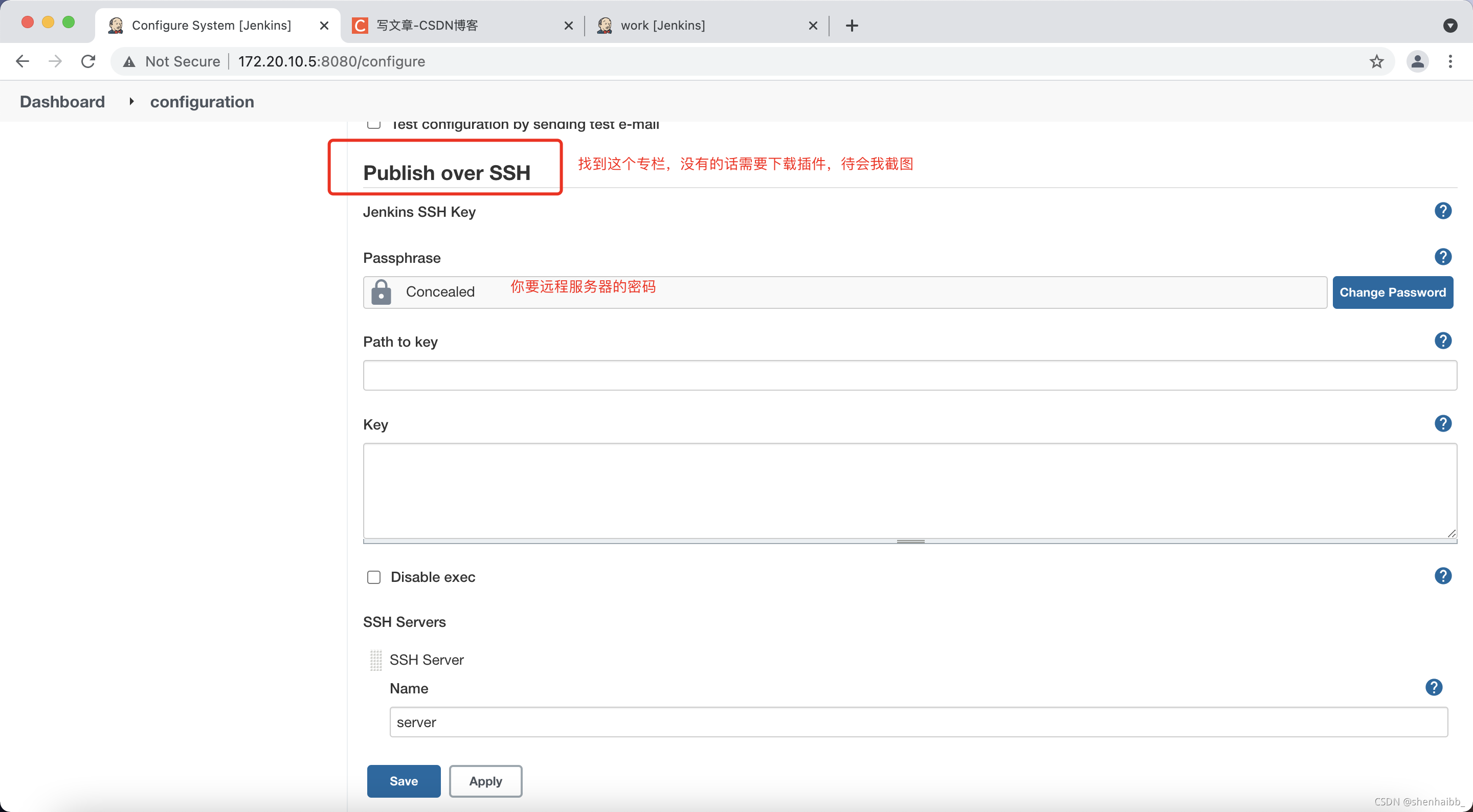
Task: Click the help icon next to Jenkins SSH Key
Action: pyautogui.click(x=1443, y=211)
